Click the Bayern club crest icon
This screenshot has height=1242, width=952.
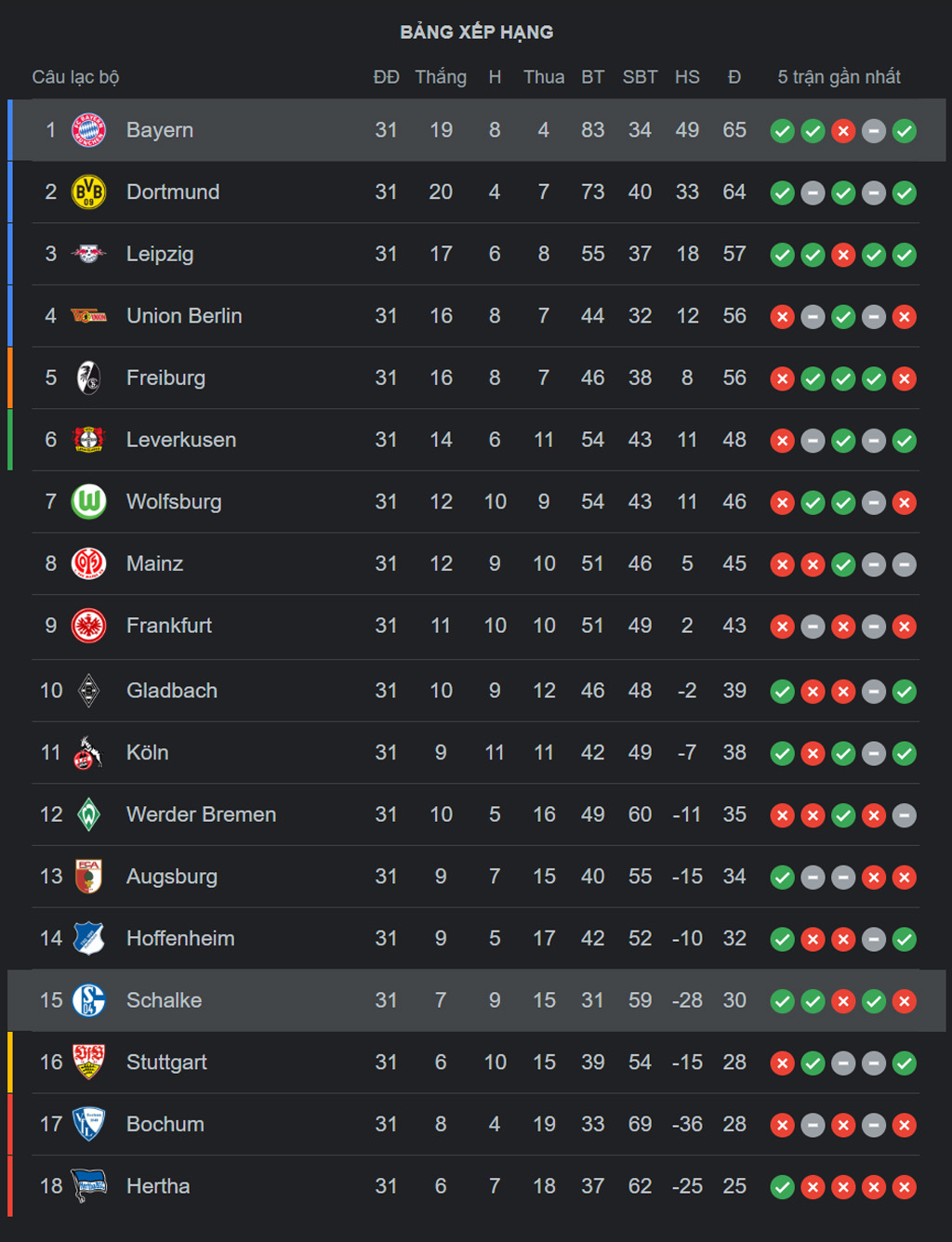pyautogui.click(x=88, y=130)
